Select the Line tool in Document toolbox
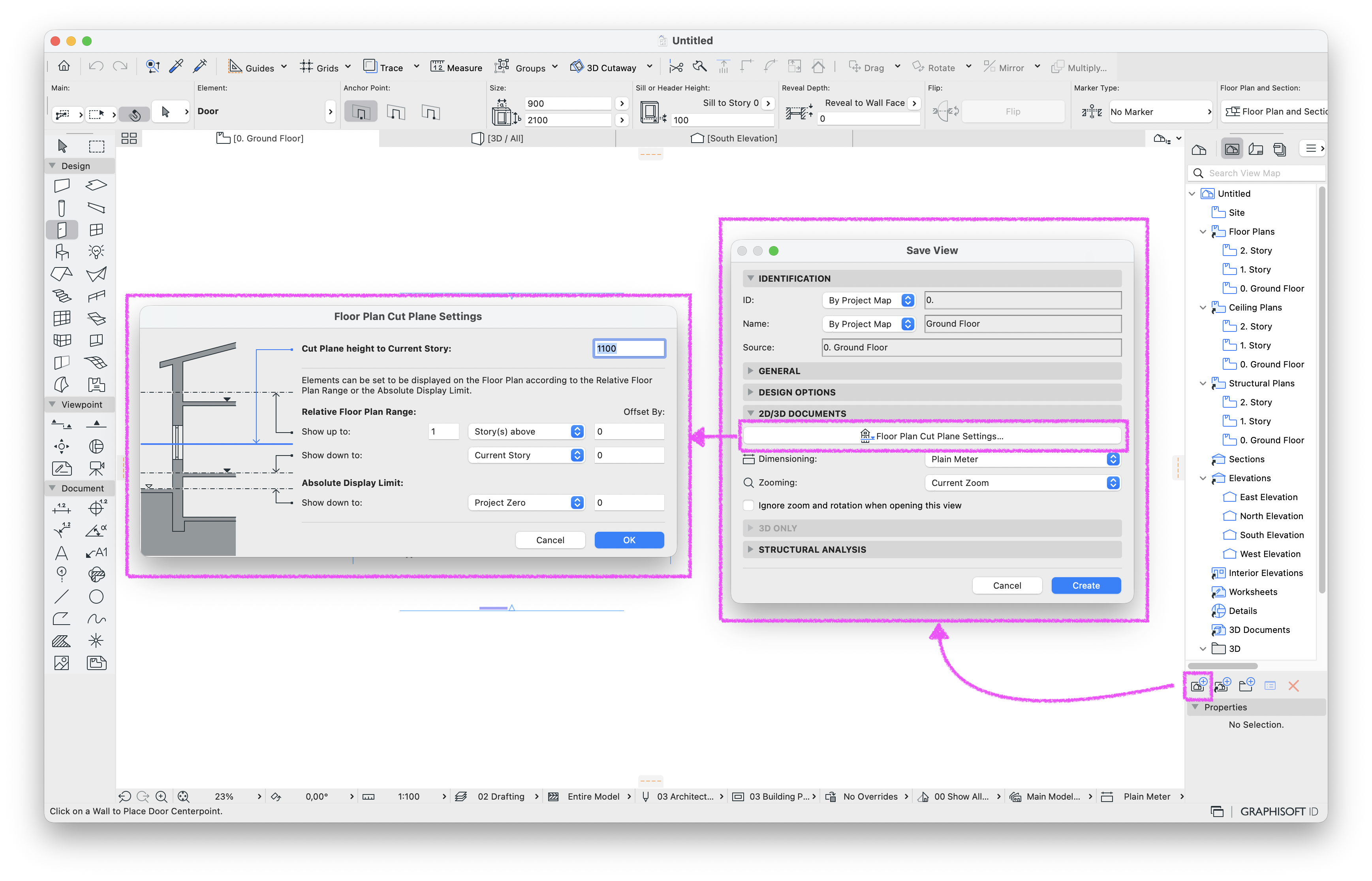This screenshot has height=881, width=1372. (x=62, y=597)
